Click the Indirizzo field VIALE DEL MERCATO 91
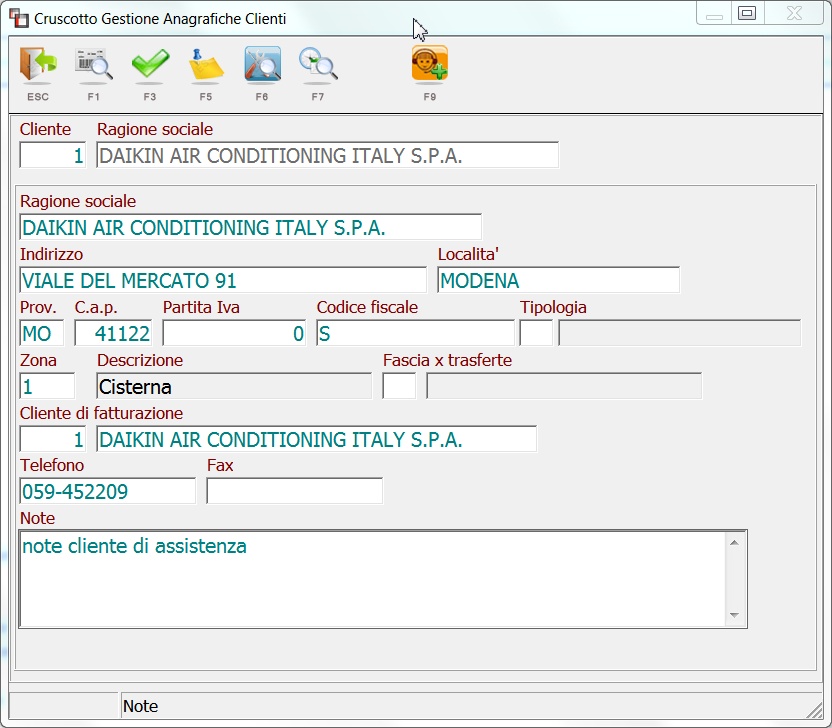832x728 pixels. coord(223,280)
